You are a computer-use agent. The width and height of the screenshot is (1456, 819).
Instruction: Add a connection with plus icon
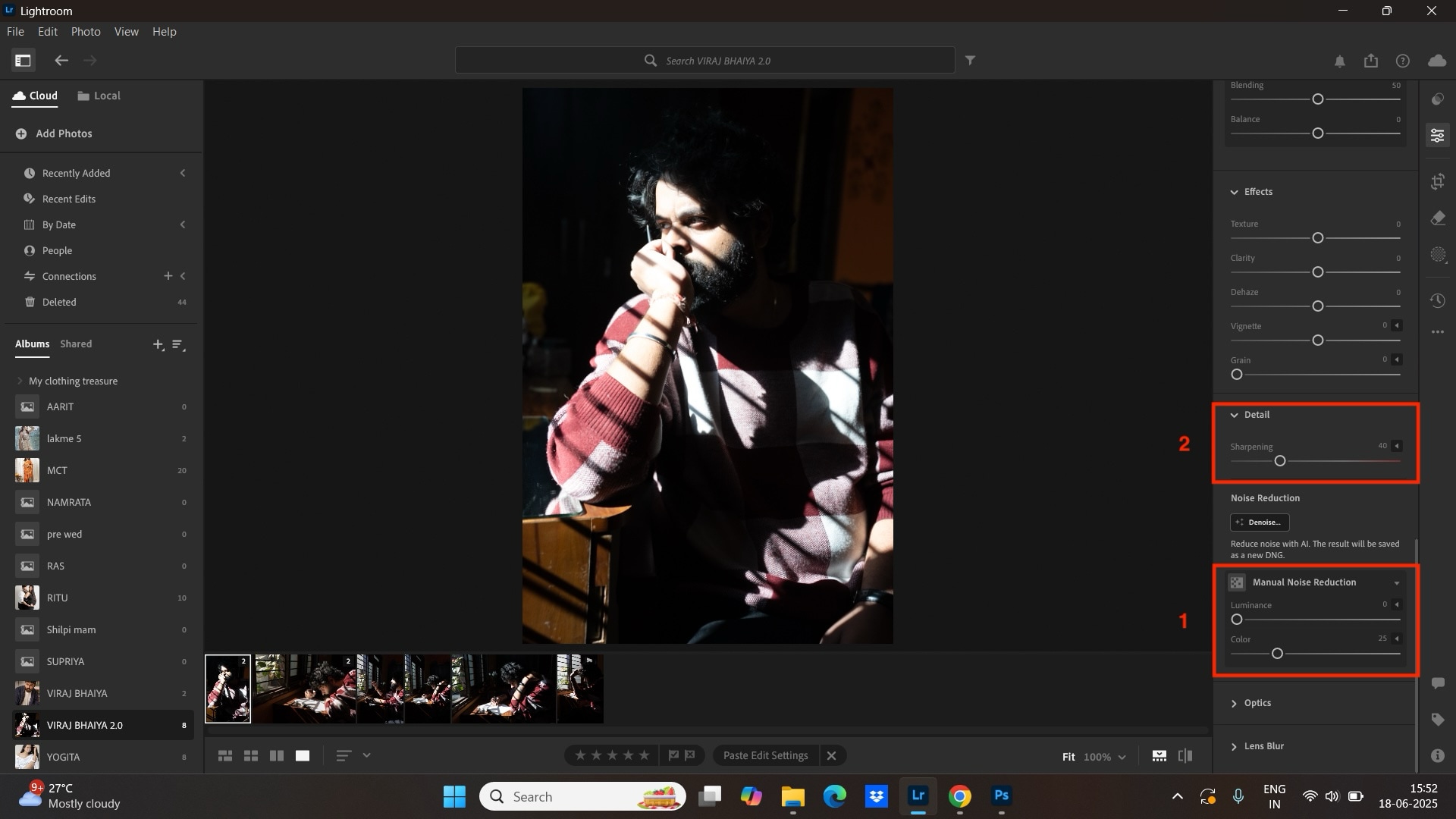(168, 276)
